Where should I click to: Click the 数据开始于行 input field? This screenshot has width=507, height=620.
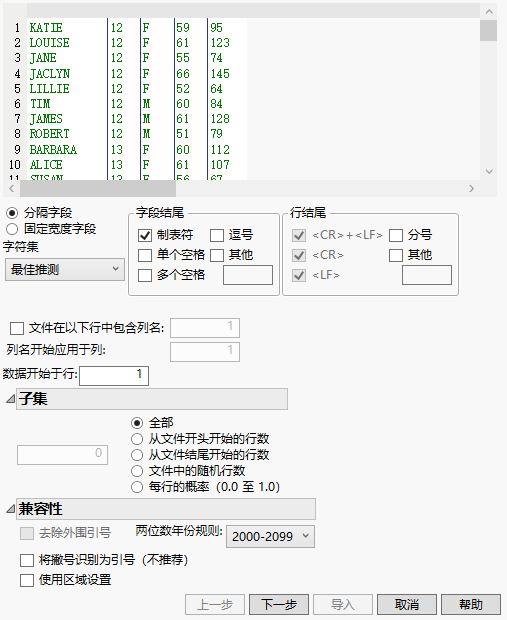[114, 375]
